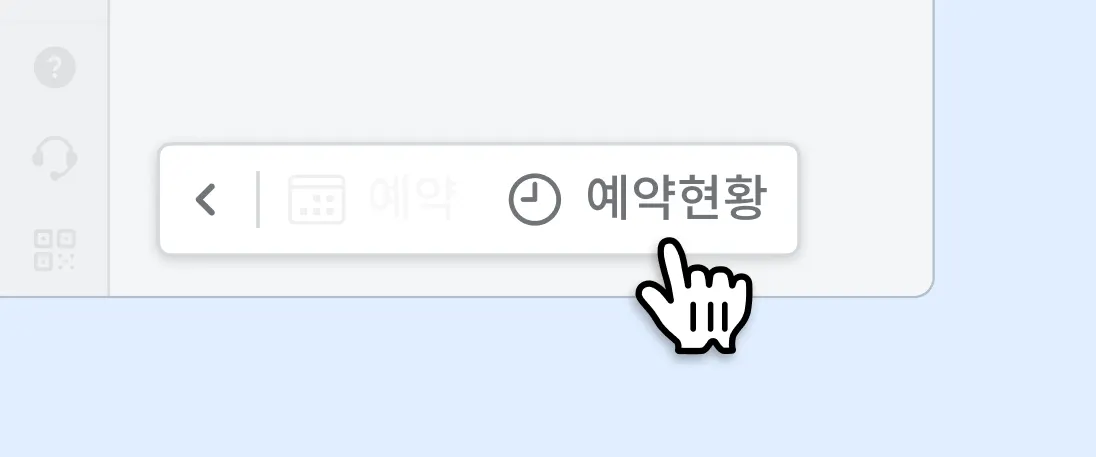Collapse the floating bar with the left chevron

pyautogui.click(x=206, y=200)
